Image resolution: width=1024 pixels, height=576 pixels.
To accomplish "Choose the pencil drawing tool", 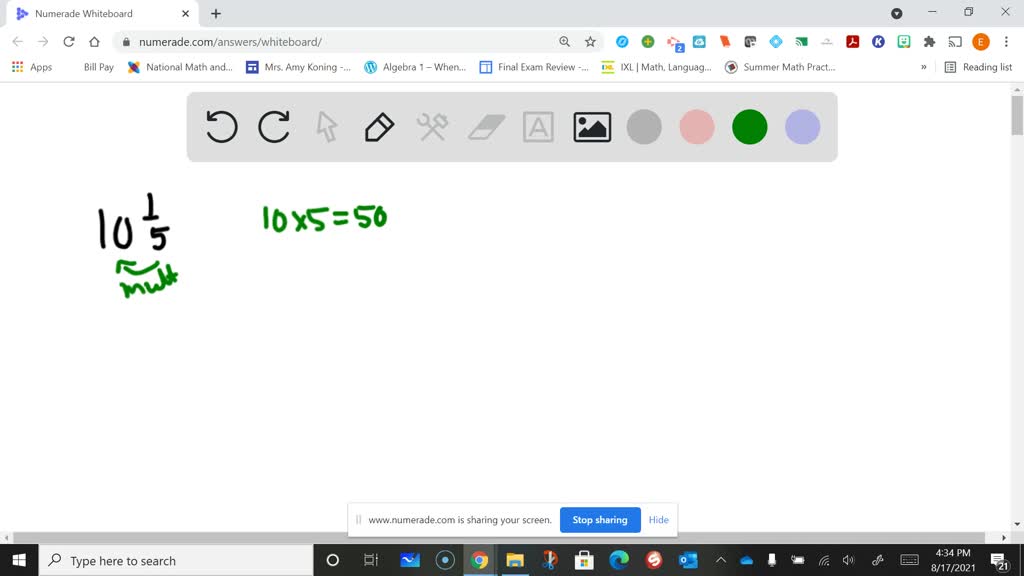I will [379, 127].
